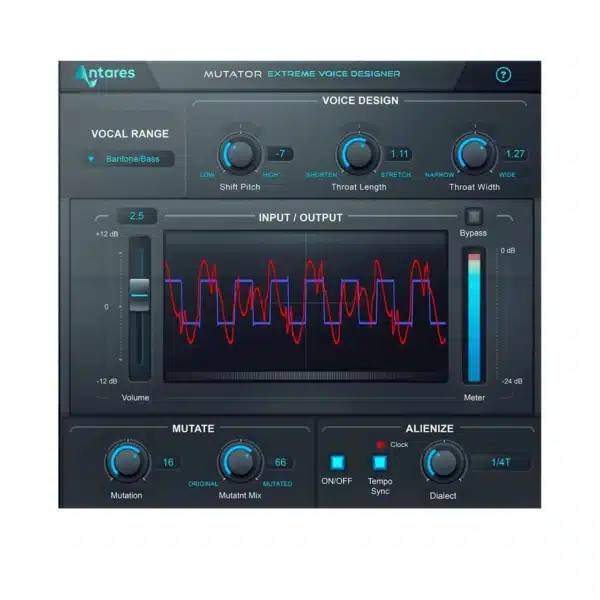Click the ALIENIZE section heading

pyautogui.click(x=429, y=429)
